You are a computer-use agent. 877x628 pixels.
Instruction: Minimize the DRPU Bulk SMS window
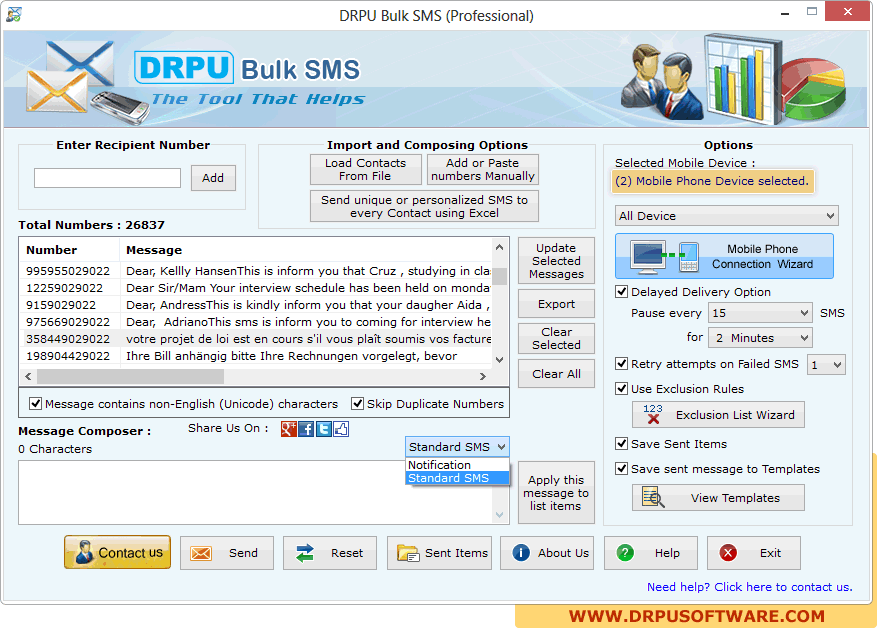(x=785, y=12)
